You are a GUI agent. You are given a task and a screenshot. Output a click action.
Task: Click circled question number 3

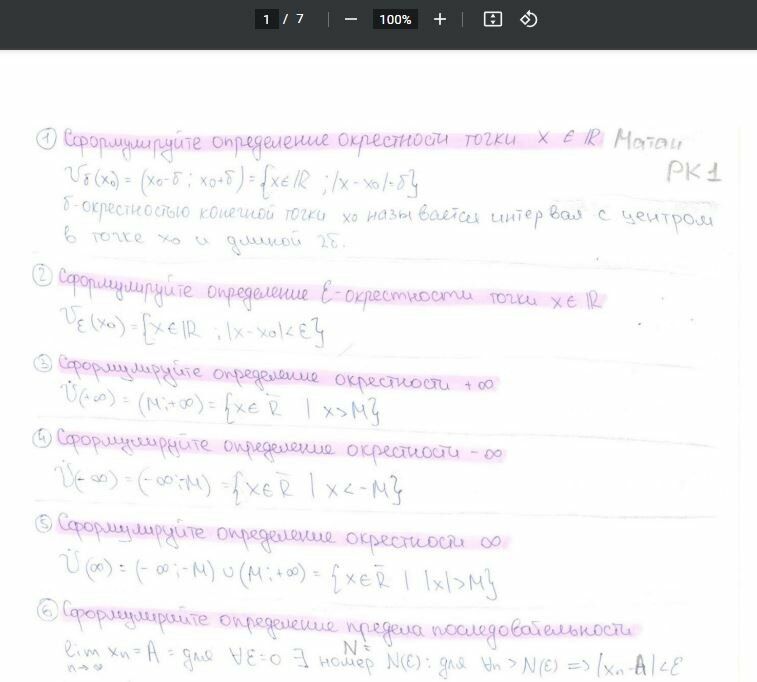43,363
